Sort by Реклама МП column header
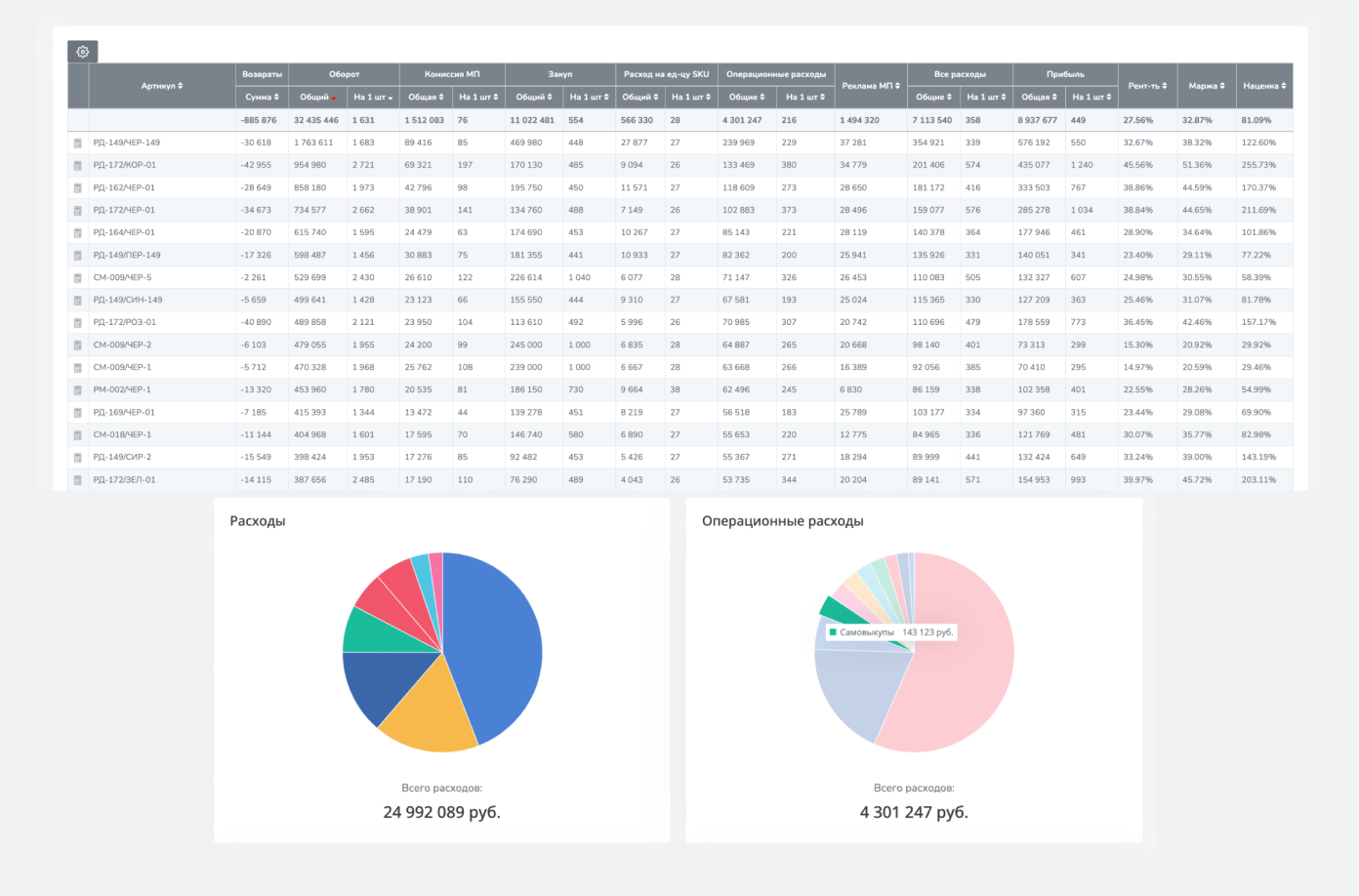Image resolution: width=1359 pixels, height=896 pixels. point(871,86)
